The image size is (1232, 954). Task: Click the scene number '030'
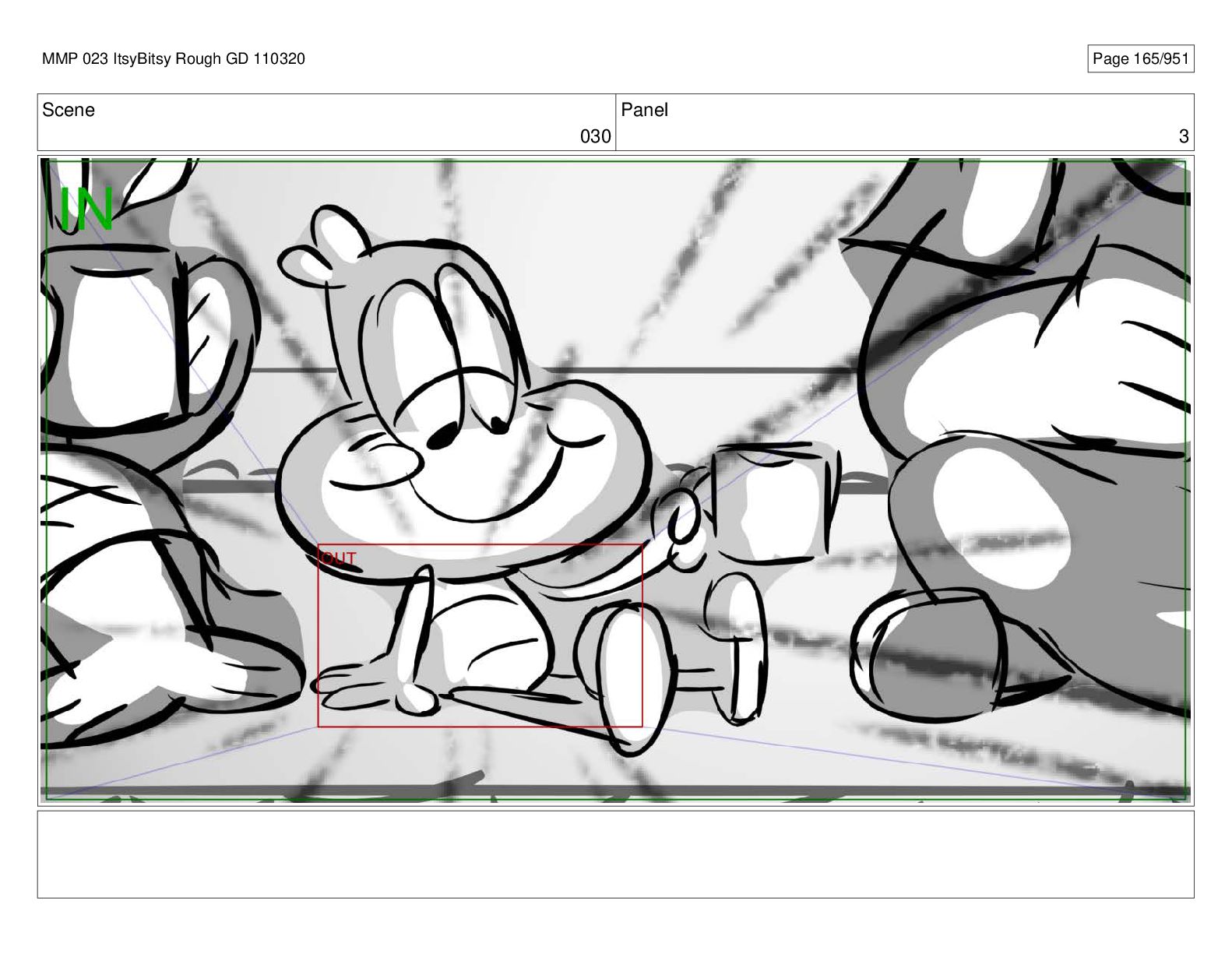point(596,136)
